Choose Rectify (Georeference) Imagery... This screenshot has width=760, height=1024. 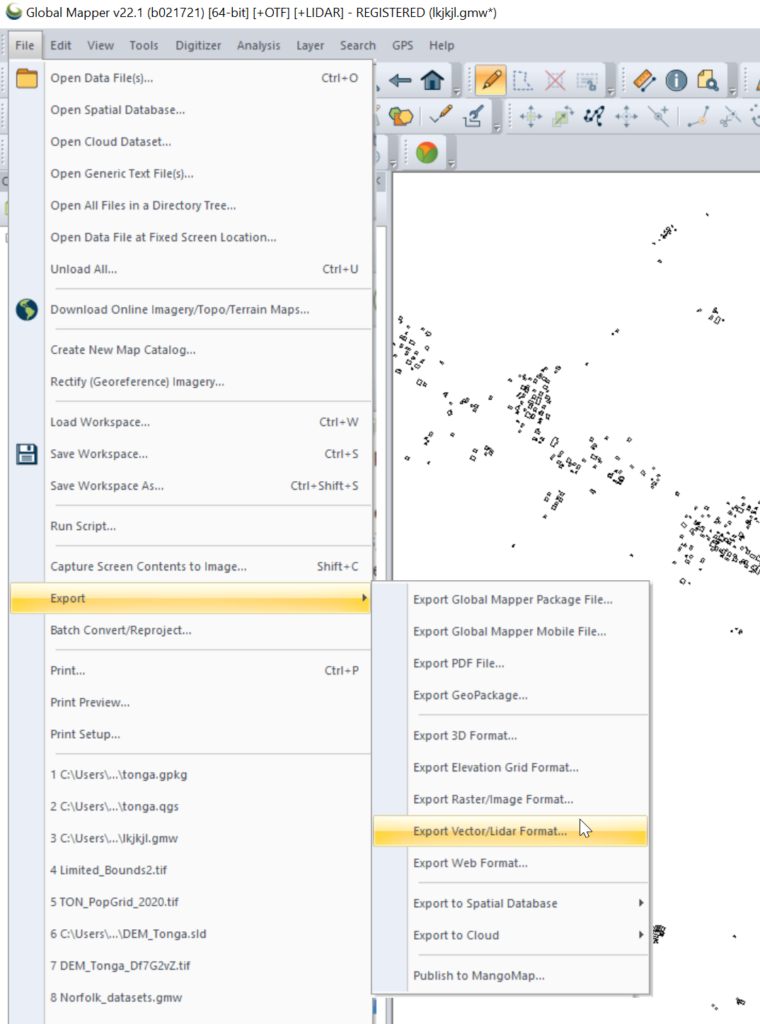tap(191, 382)
